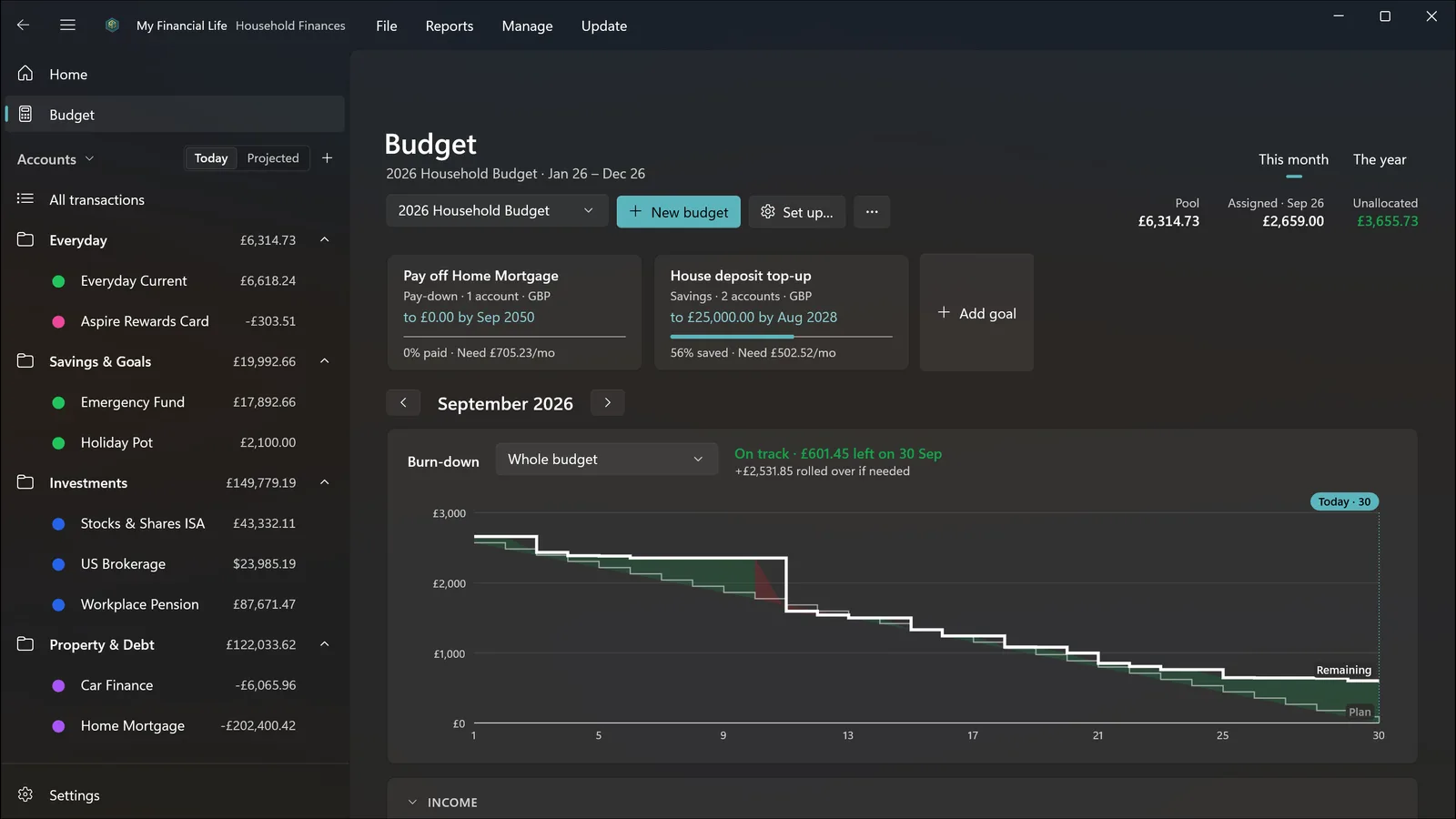Collapse the Property & Debt group
The image size is (1456, 819).
pyautogui.click(x=325, y=644)
